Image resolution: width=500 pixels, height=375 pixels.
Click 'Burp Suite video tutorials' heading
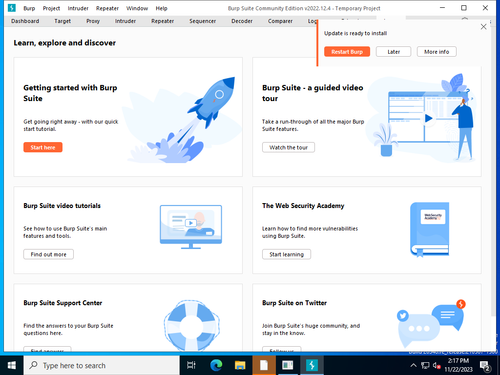62,206
